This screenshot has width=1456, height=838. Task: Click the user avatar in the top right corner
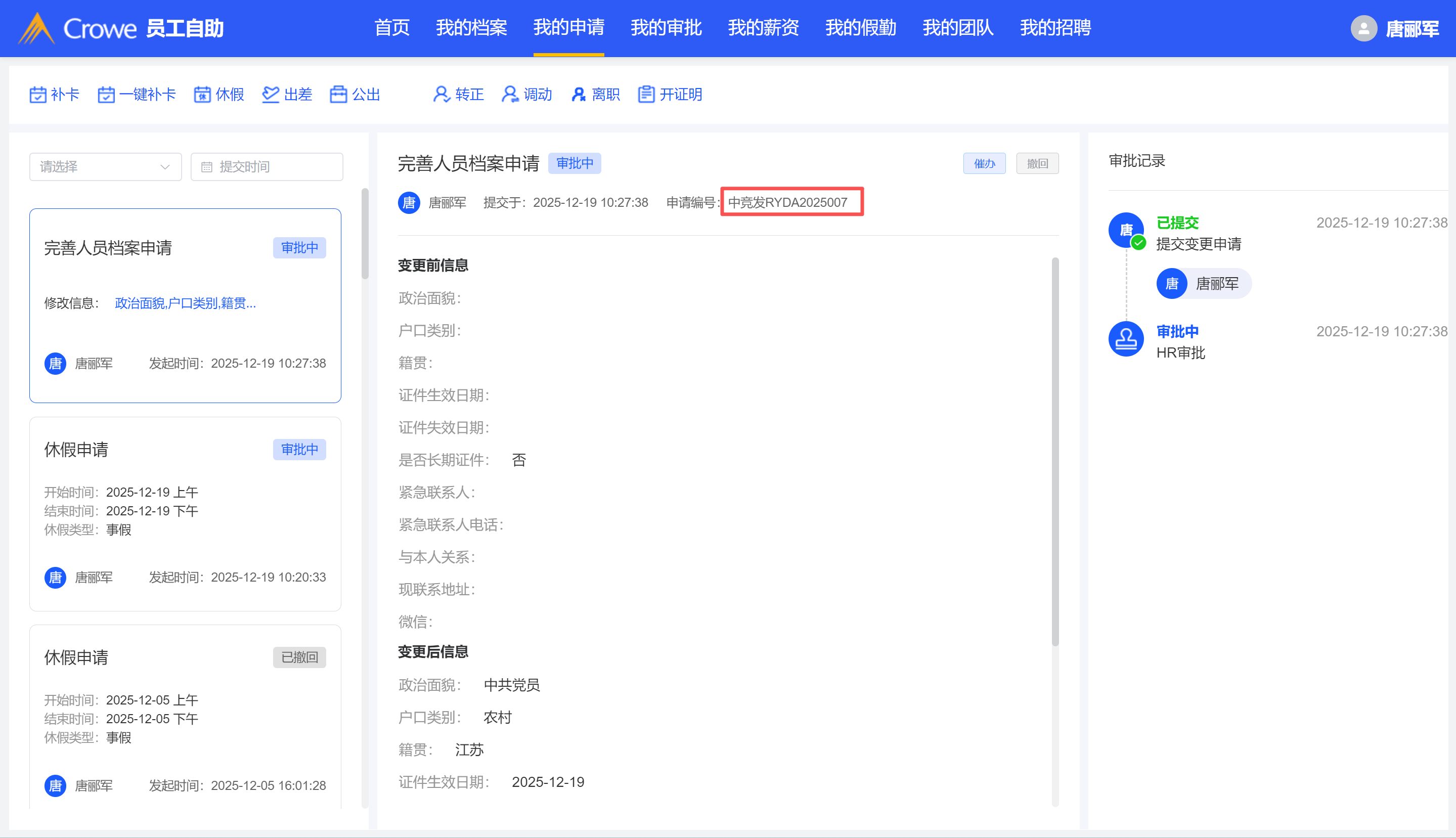[x=1363, y=28]
